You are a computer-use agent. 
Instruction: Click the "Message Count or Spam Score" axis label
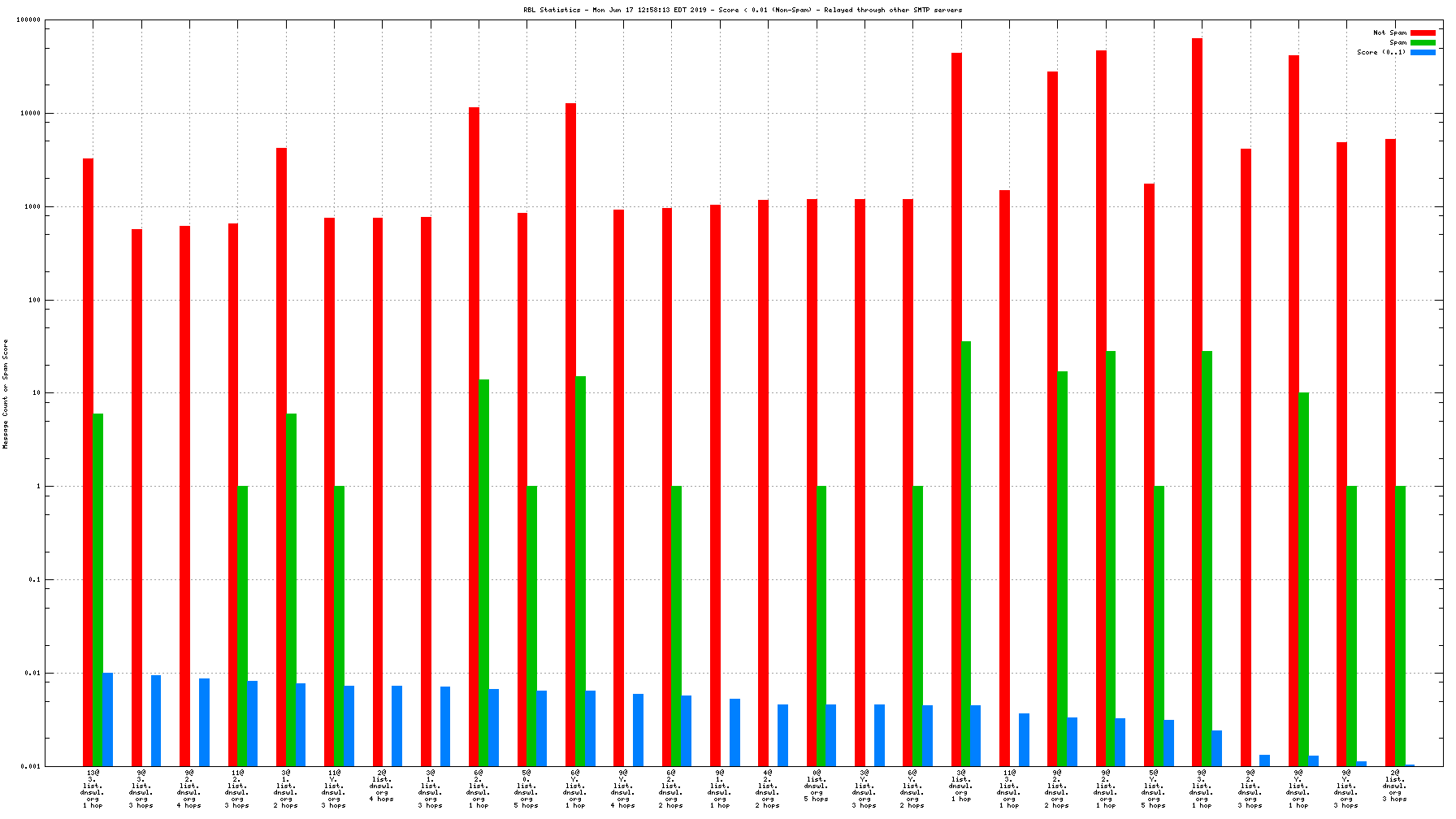[x=6, y=394]
